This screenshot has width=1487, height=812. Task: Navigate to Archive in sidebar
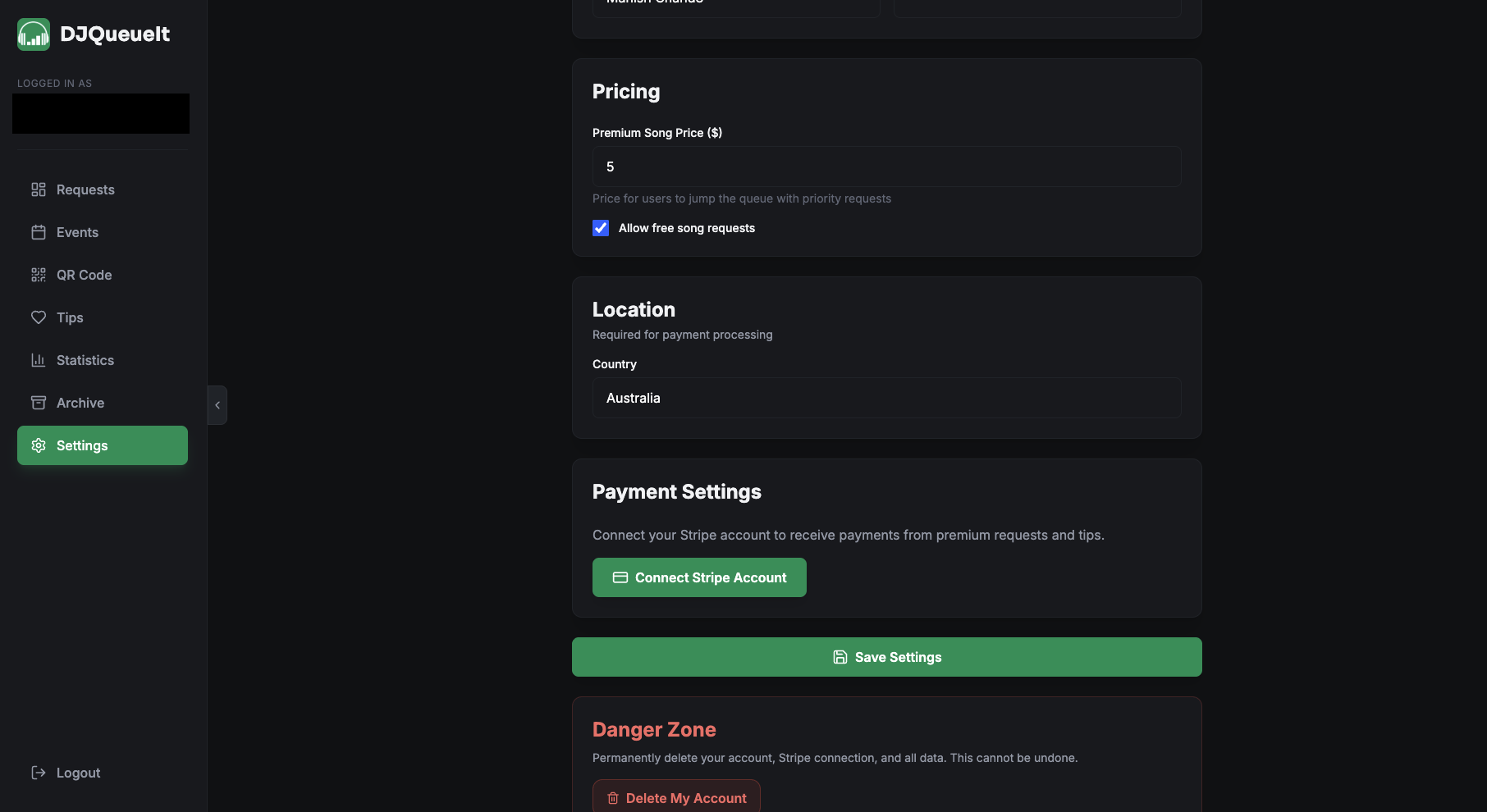[x=80, y=403]
